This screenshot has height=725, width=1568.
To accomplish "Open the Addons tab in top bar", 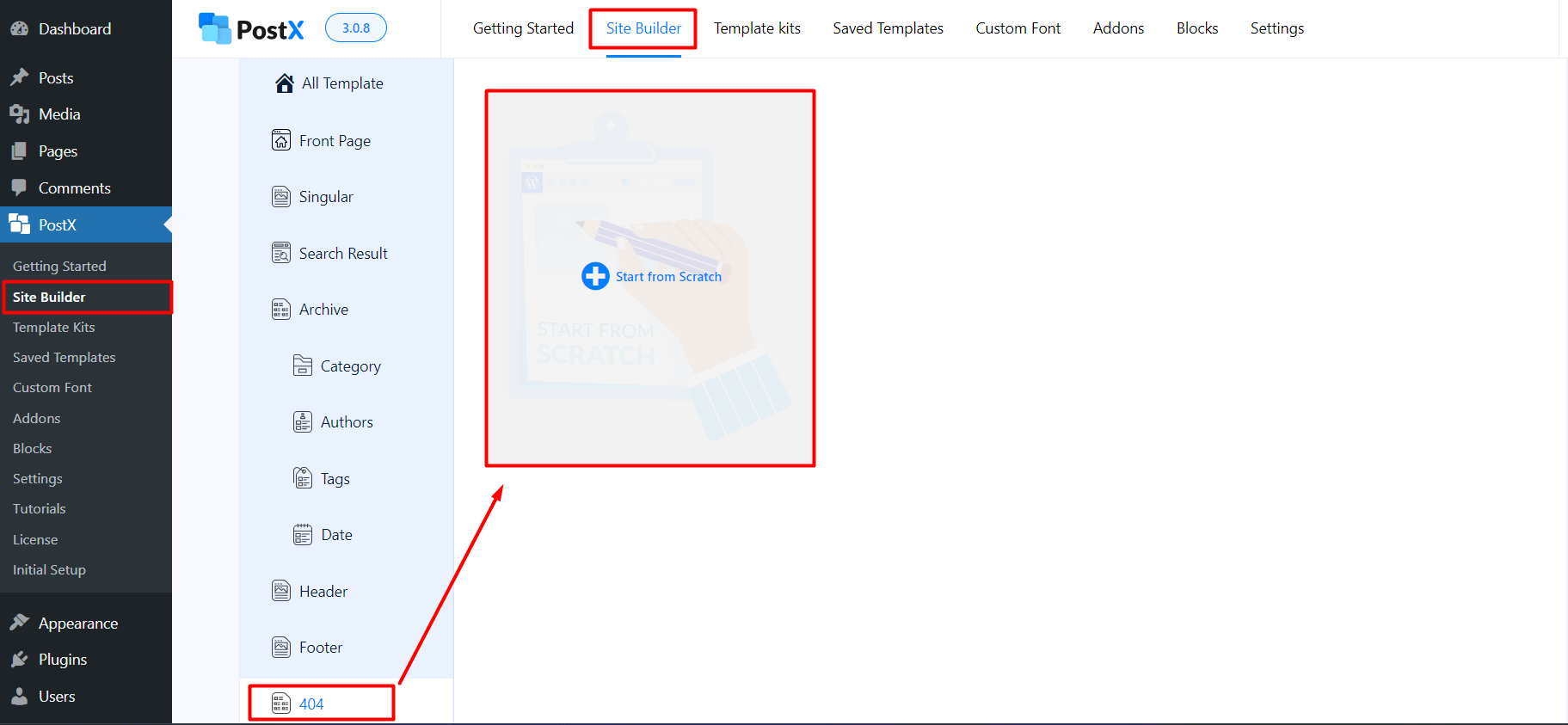I will [1118, 28].
